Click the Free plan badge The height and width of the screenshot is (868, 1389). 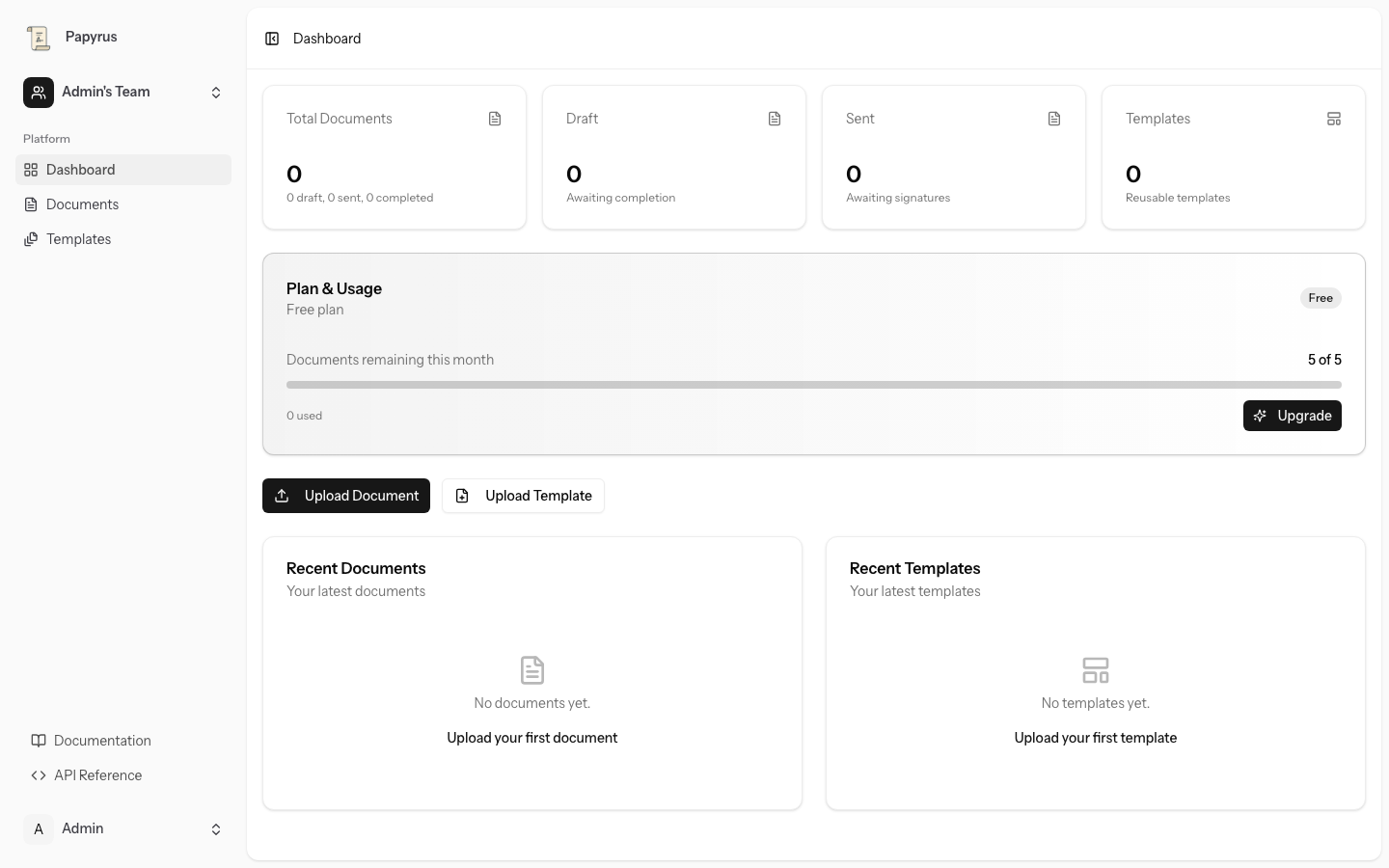tap(1320, 298)
